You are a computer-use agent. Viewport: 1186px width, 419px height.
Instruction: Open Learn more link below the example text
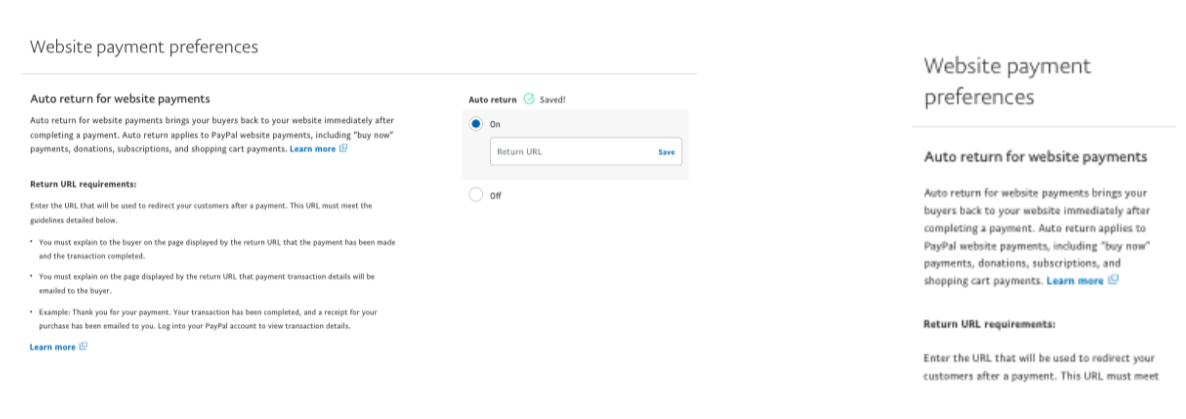tap(52, 347)
